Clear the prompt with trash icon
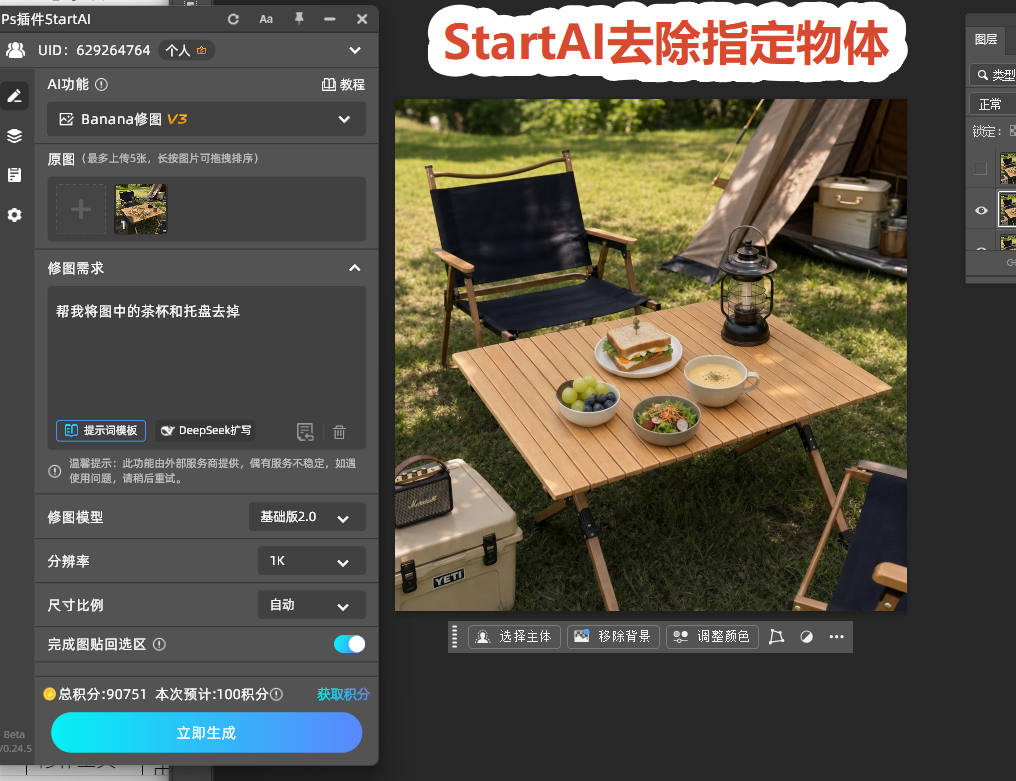1016x781 pixels. 339,432
